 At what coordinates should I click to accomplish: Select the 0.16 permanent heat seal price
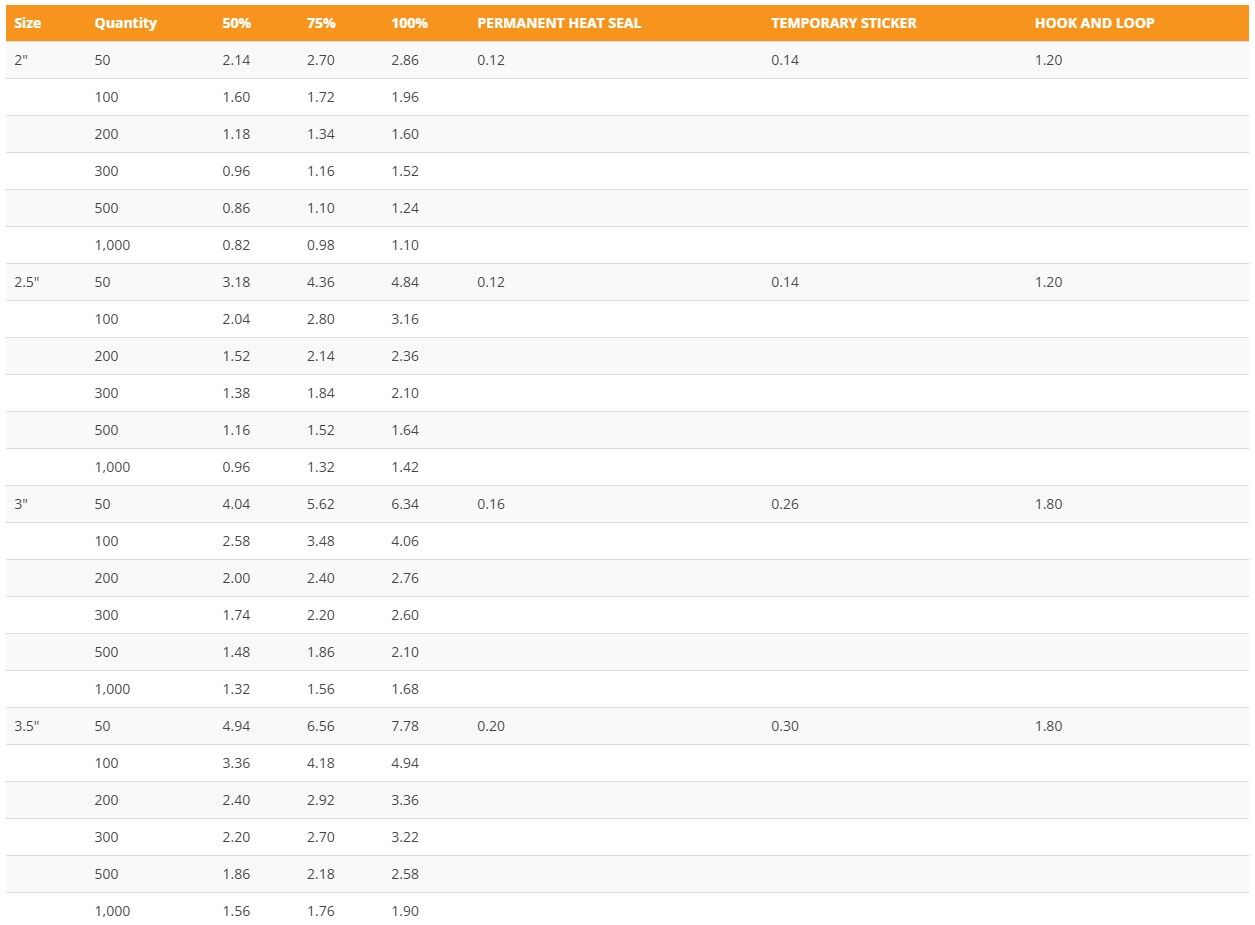coord(491,504)
